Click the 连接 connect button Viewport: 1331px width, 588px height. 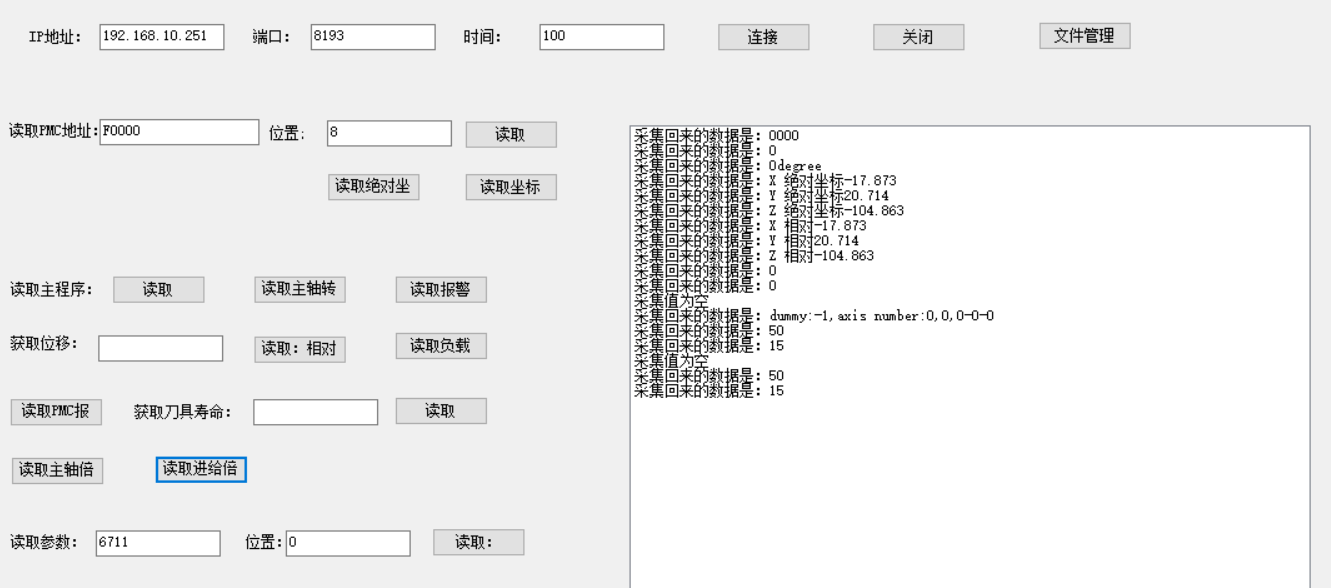tap(766, 36)
